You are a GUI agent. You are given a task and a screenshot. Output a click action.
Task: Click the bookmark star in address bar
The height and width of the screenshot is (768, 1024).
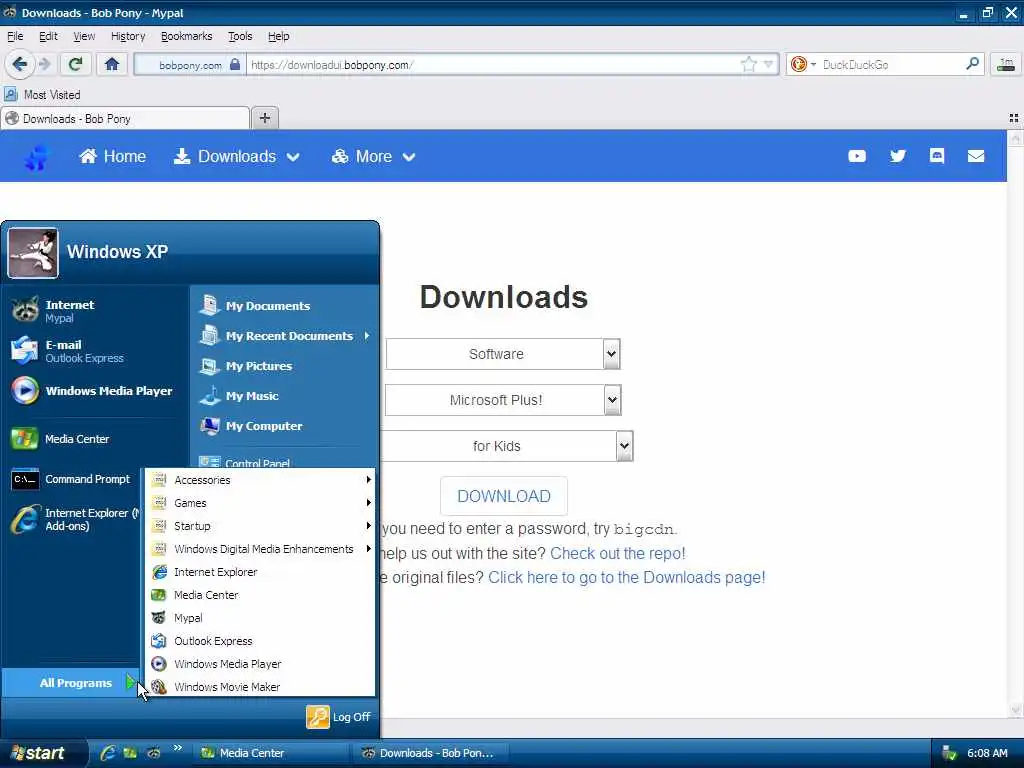tap(748, 64)
